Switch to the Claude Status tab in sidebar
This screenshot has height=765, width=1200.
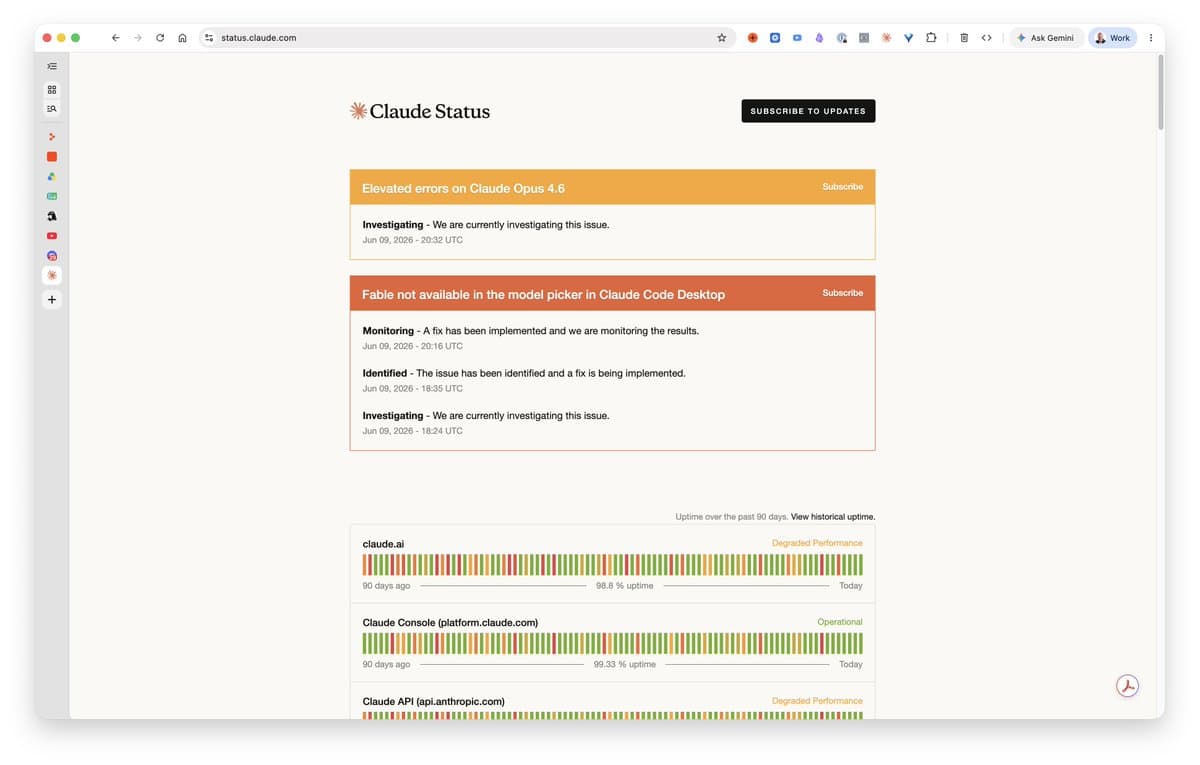pyautogui.click(x=52, y=274)
